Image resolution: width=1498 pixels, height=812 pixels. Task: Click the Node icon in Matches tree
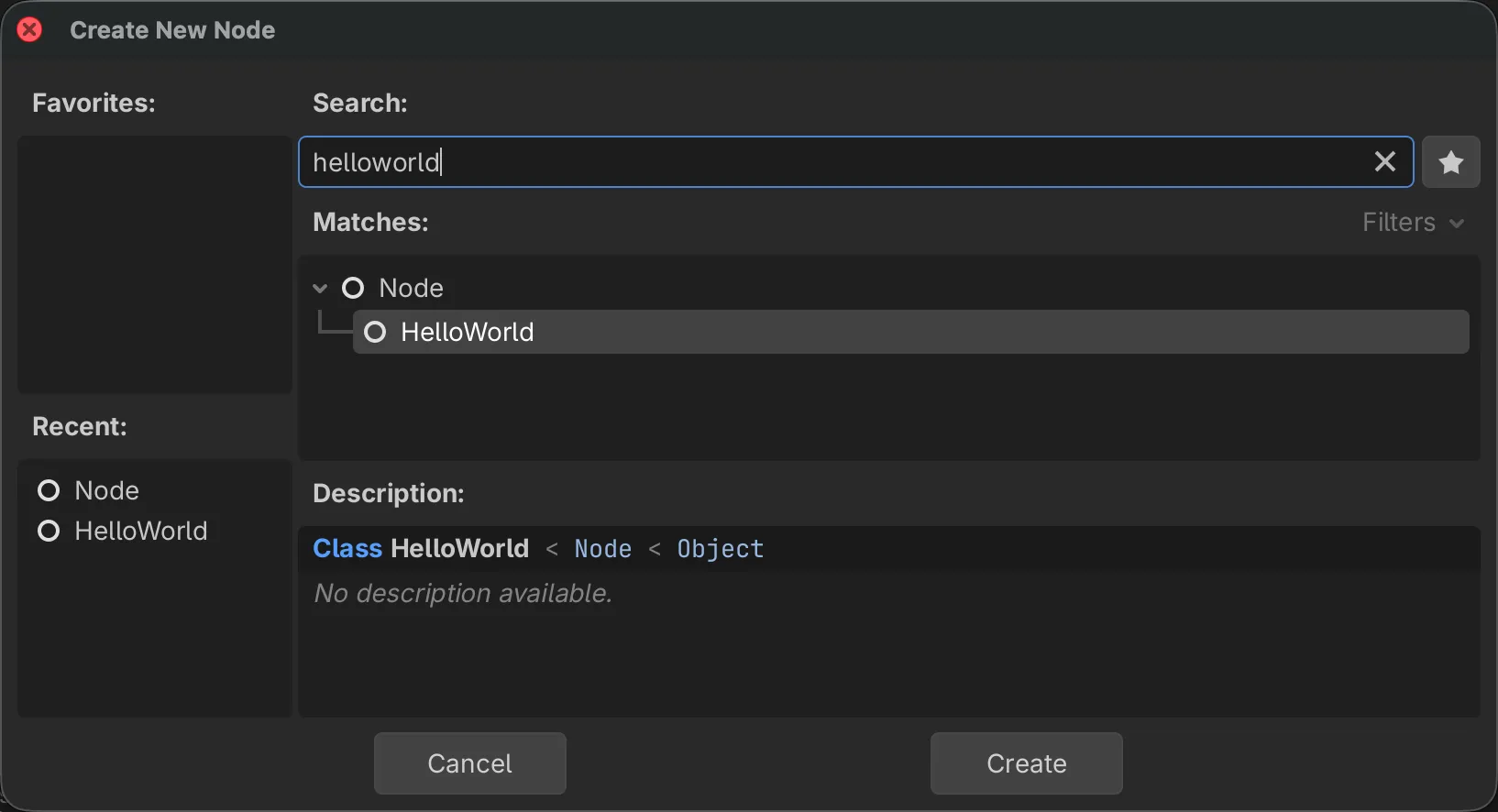353,289
